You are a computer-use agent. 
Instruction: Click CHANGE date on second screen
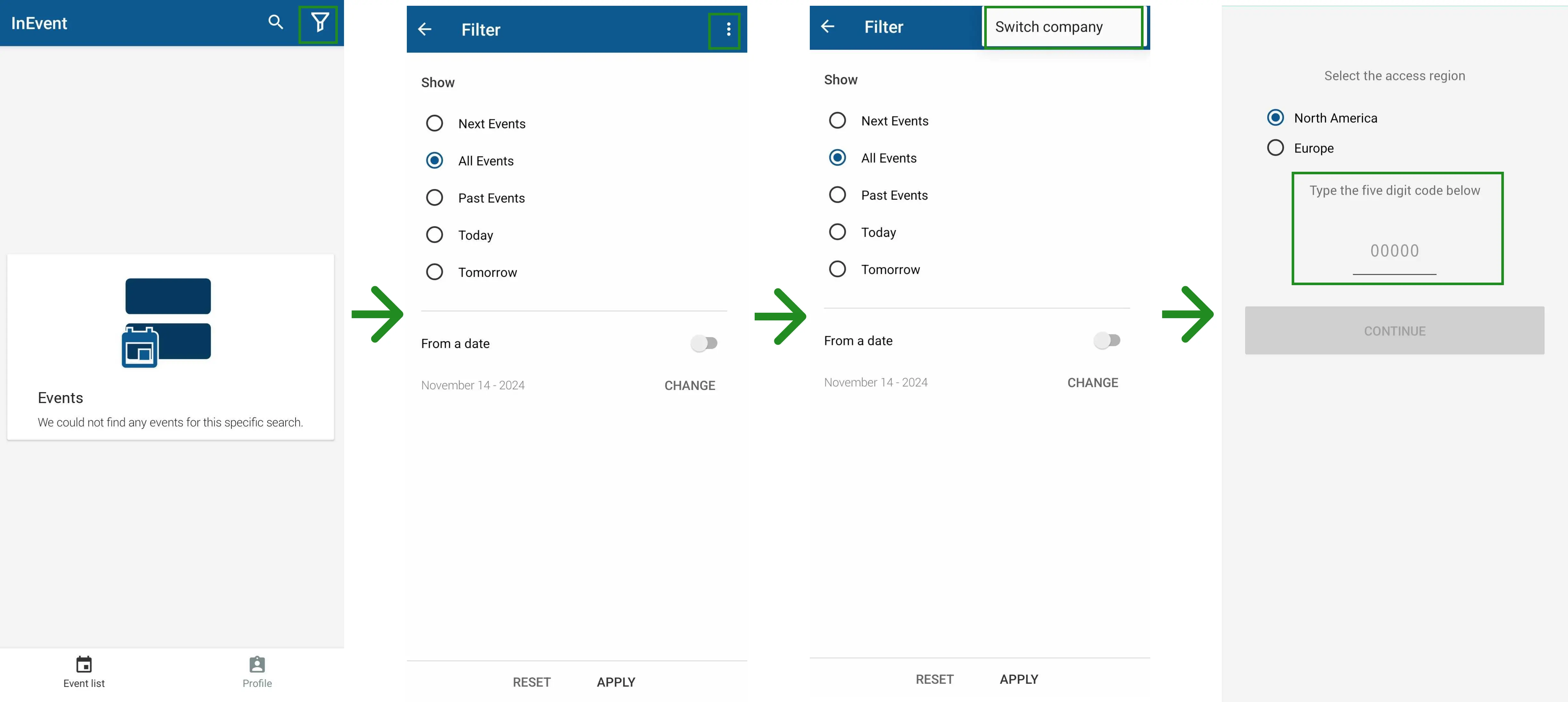pyautogui.click(x=690, y=386)
